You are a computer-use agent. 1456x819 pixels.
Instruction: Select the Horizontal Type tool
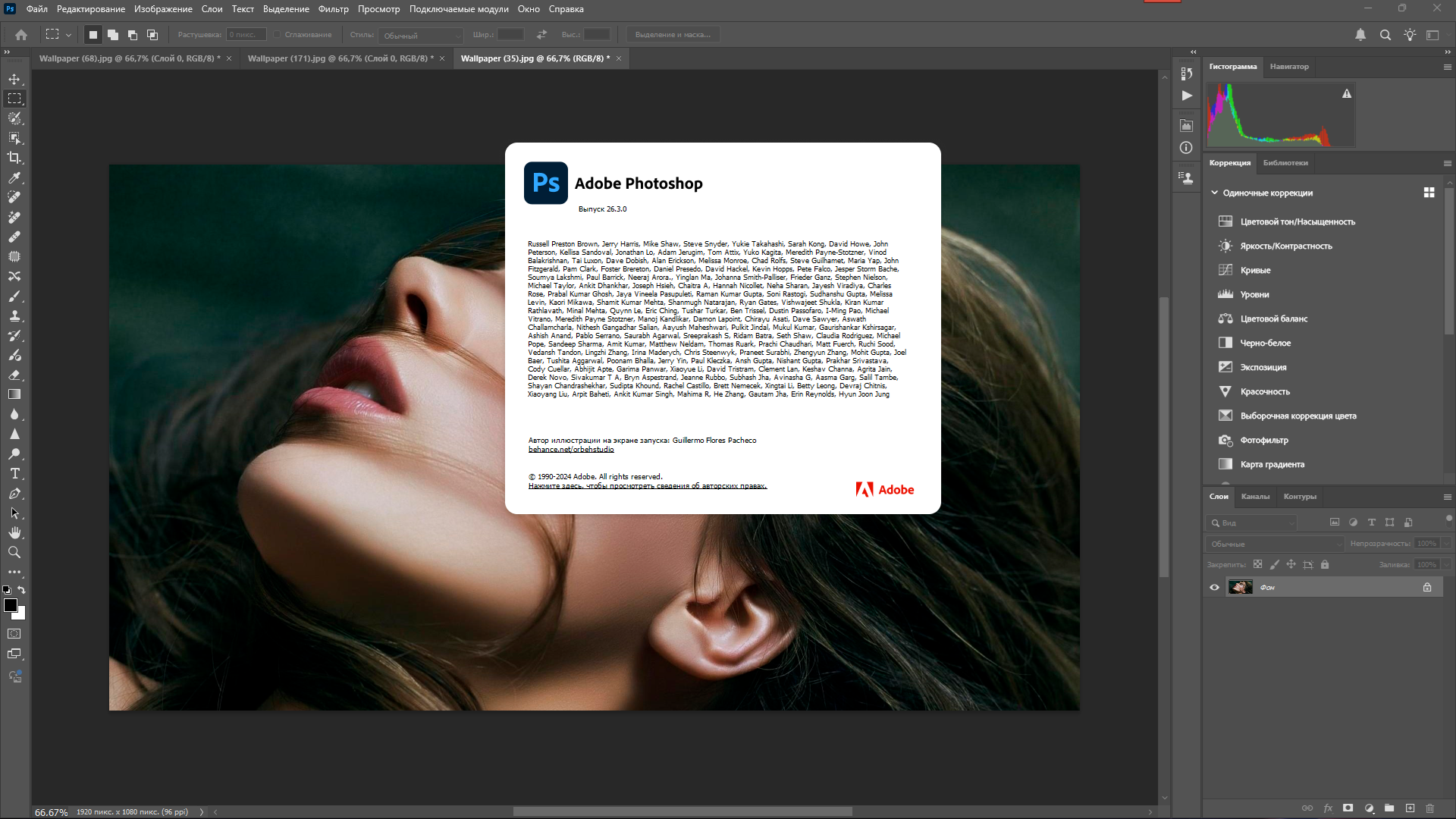(x=14, y=474)
